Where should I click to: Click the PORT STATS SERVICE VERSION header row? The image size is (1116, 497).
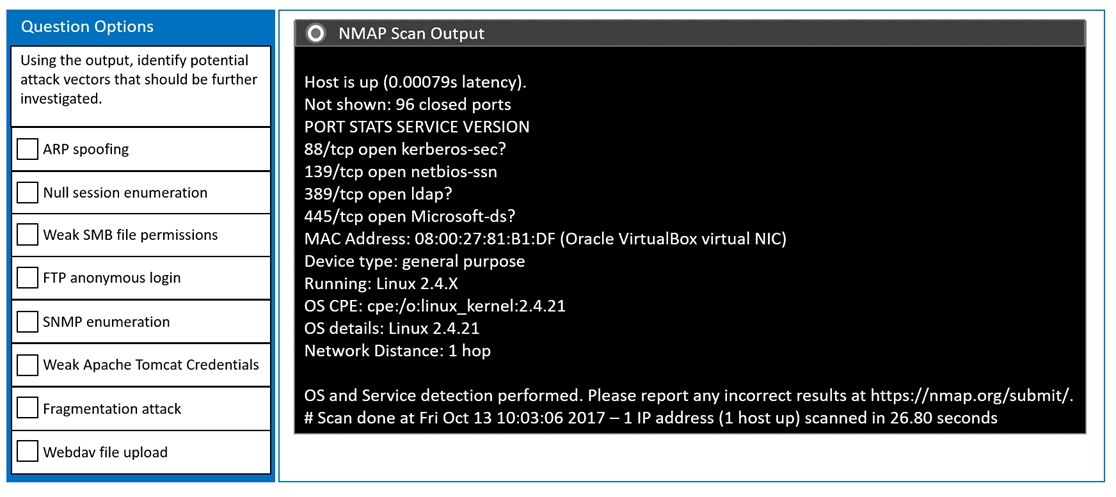tap(417, 127)
